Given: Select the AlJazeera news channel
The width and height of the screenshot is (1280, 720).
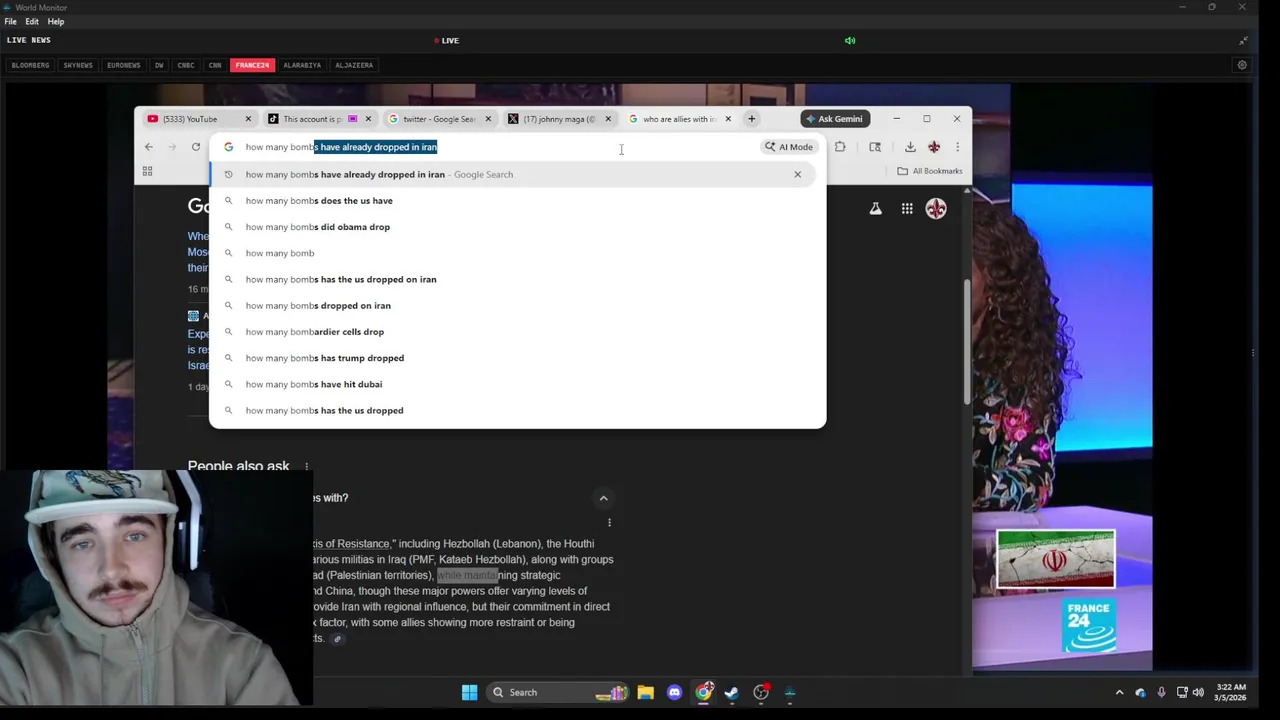Looking at the screenshot, I should coord(354,65).
